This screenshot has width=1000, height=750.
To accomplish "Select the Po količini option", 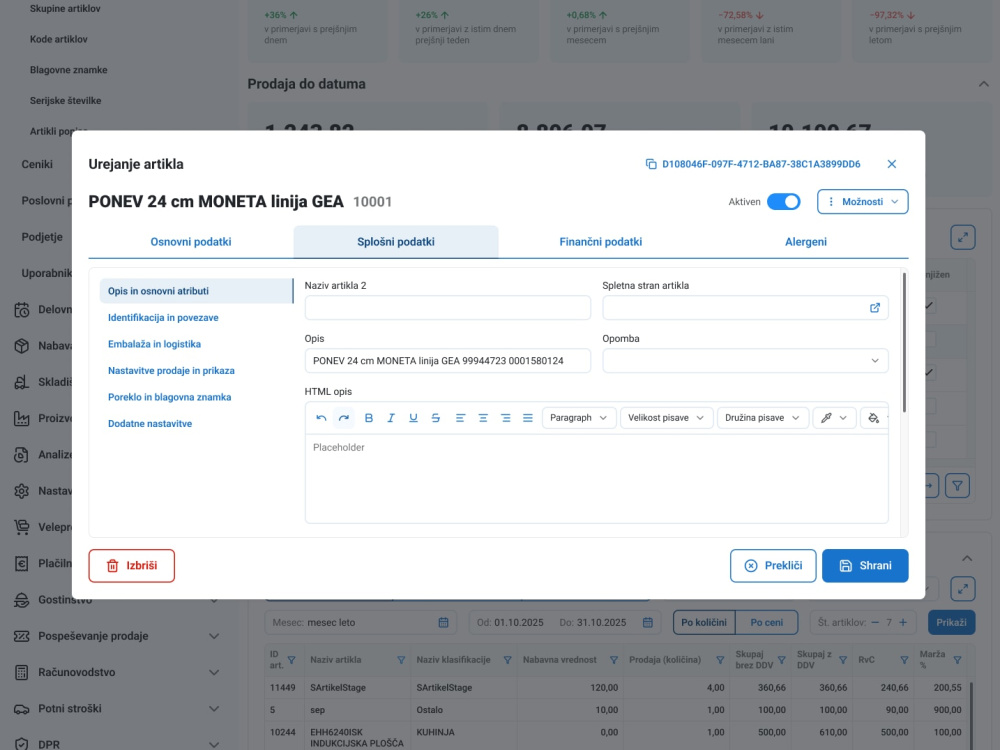I will (703, 622).
